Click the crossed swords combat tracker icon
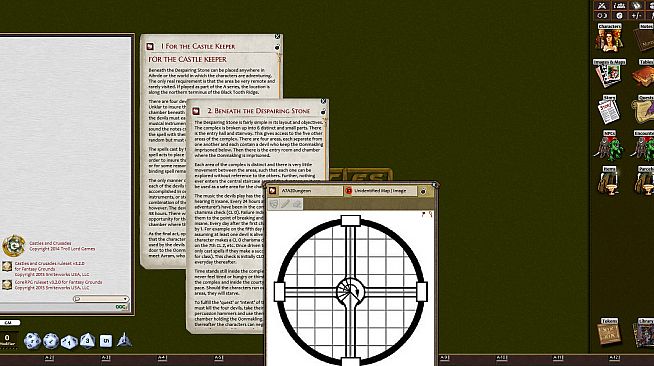The image size is (654, 366). click(x=602, y=5)
